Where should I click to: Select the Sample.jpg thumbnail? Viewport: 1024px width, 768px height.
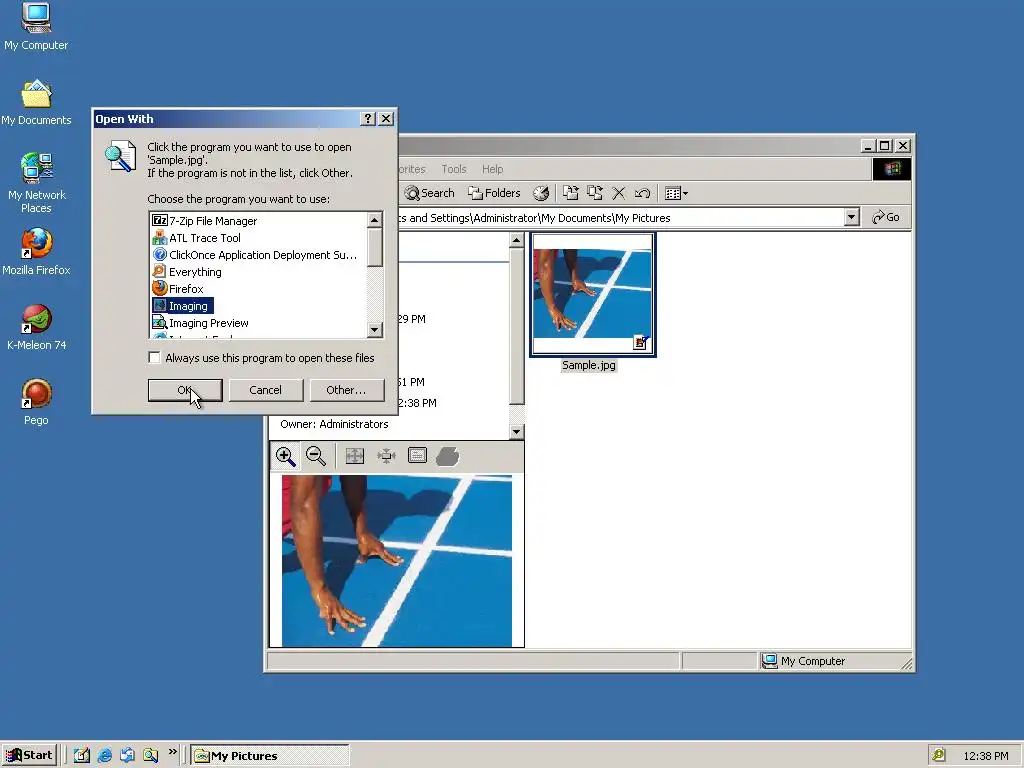pos(593,295)
